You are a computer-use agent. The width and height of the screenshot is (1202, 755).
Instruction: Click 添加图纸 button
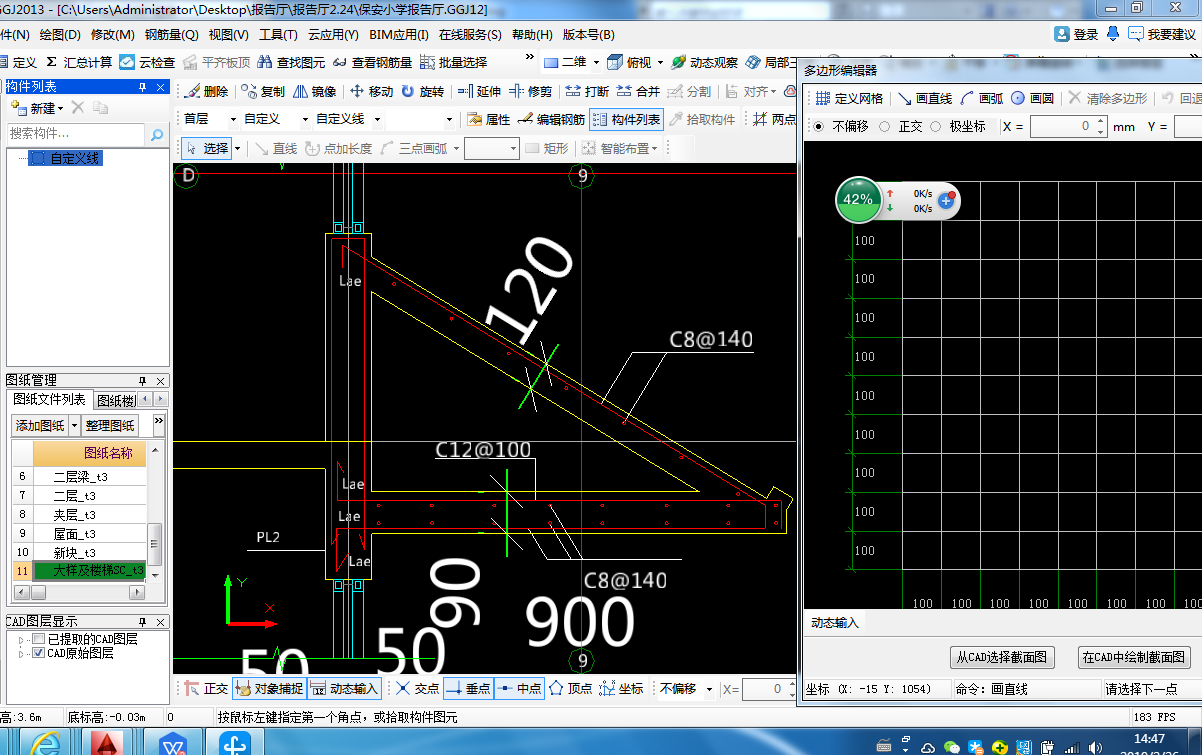pos(40,425)
